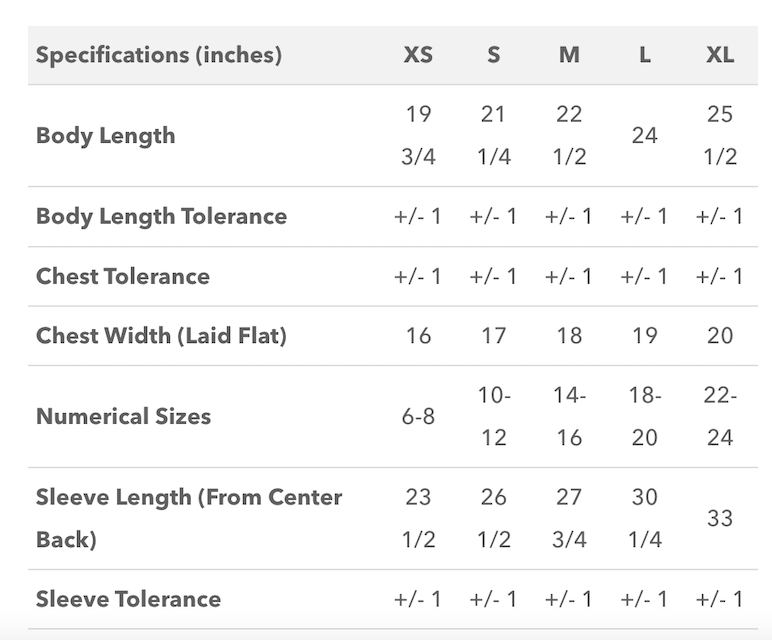Click the Sleeve Length value 33 for XL
The height and width of the screenshot is (640, 772).
[720, 518]
